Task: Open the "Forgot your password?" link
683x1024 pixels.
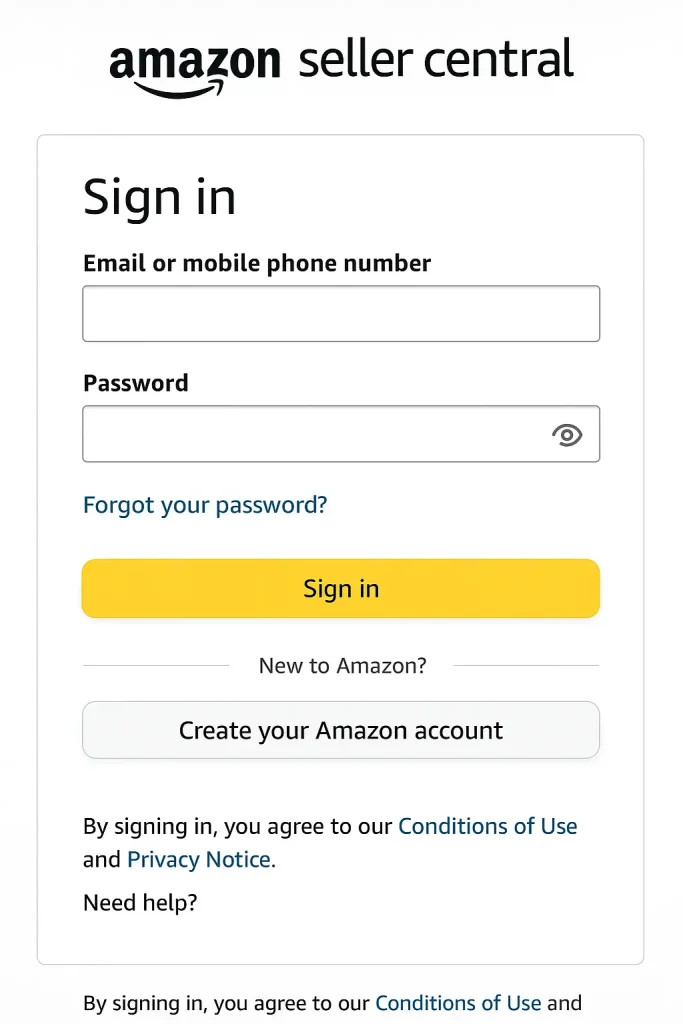Action: tap(205, 505)
